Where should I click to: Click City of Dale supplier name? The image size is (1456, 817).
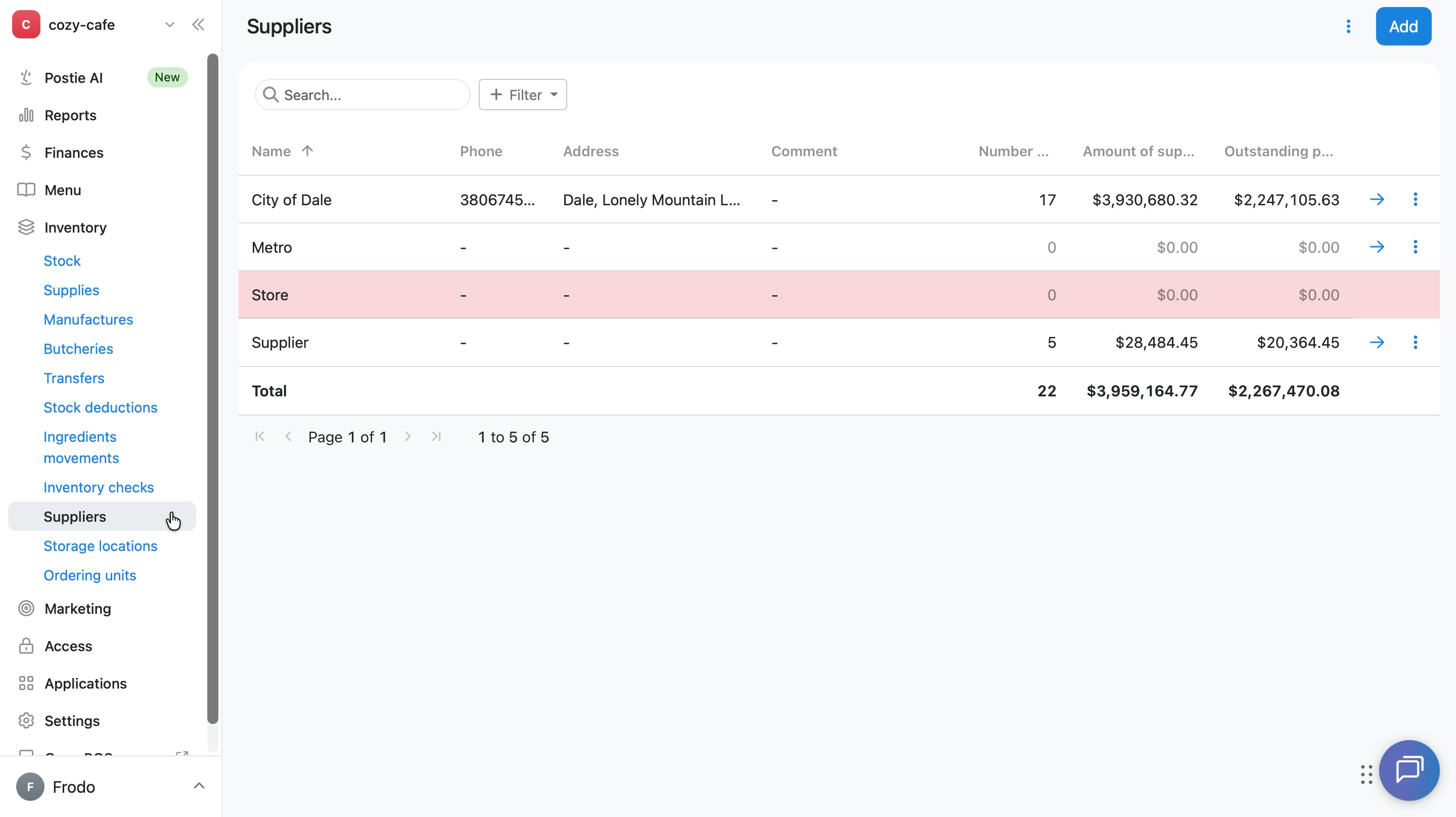tap(291, 200)
